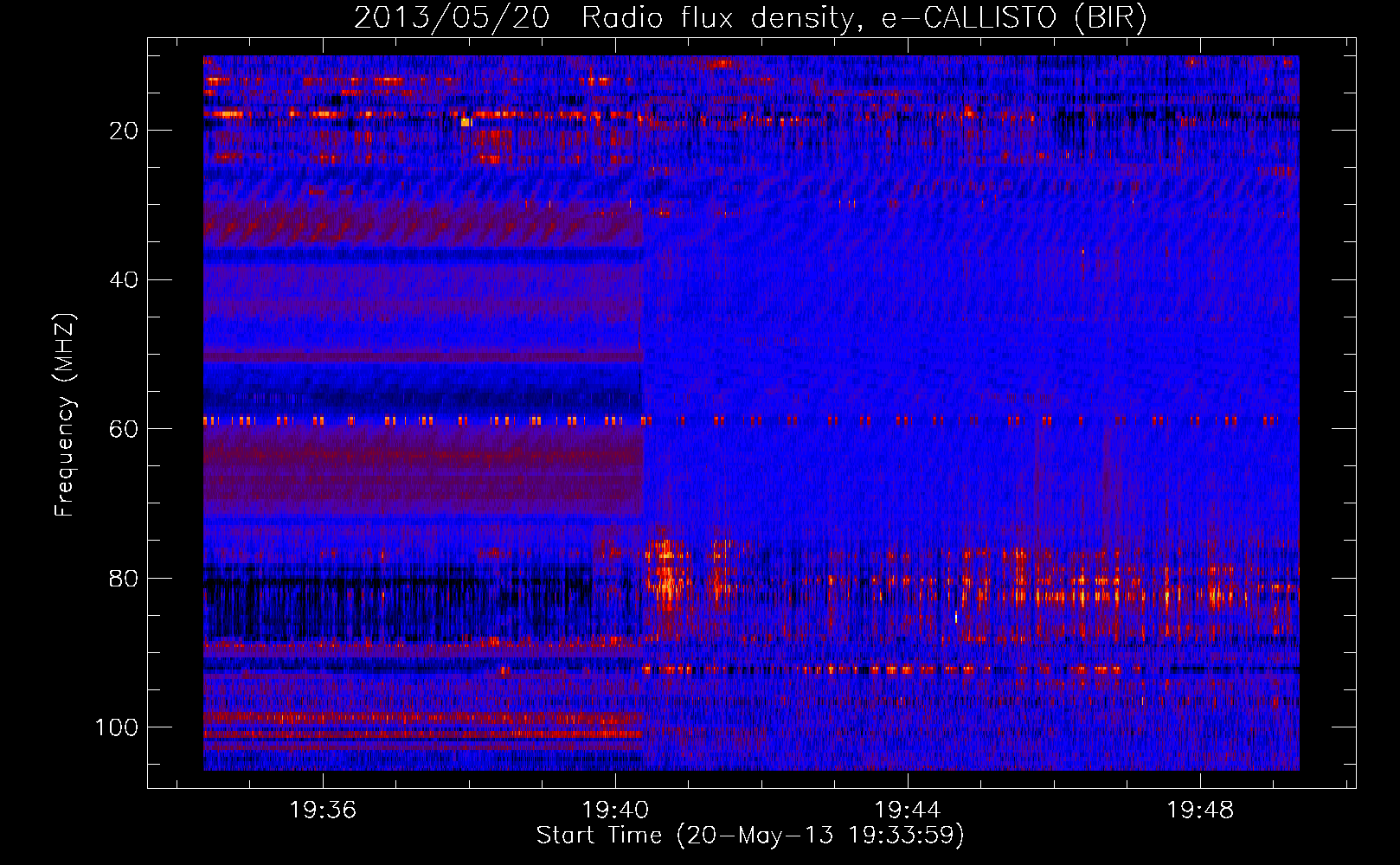Click the bright yellow spot near 20 MHz
The height and width of the screenshot is (865, 1400).
click(466, 122)
